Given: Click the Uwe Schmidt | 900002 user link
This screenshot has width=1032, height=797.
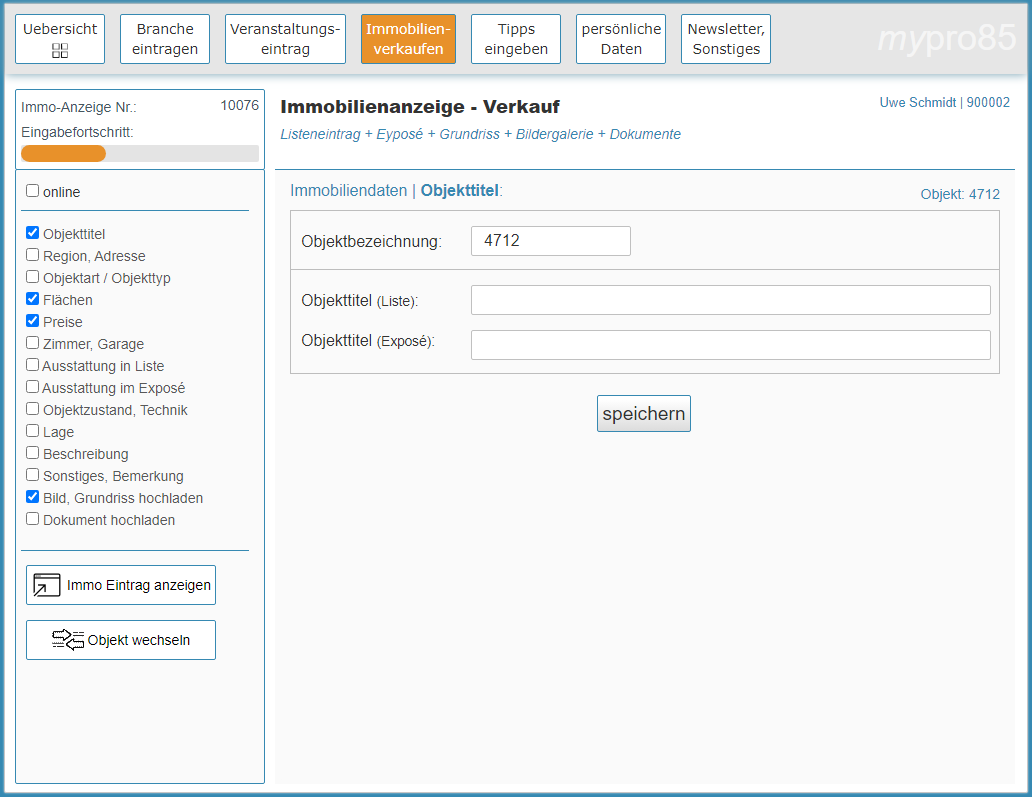Looking at the screenshot, I should tap(944, 102).
